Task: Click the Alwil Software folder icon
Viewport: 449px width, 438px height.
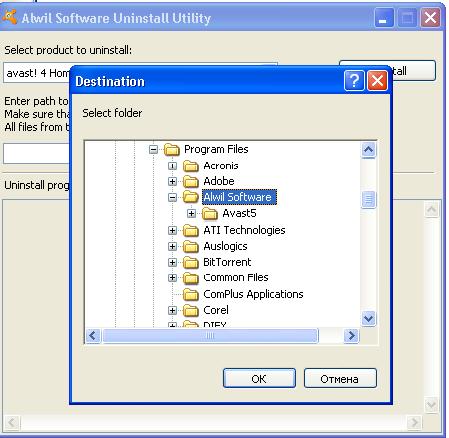Action: pyautogui.click(x=191, y=197)
